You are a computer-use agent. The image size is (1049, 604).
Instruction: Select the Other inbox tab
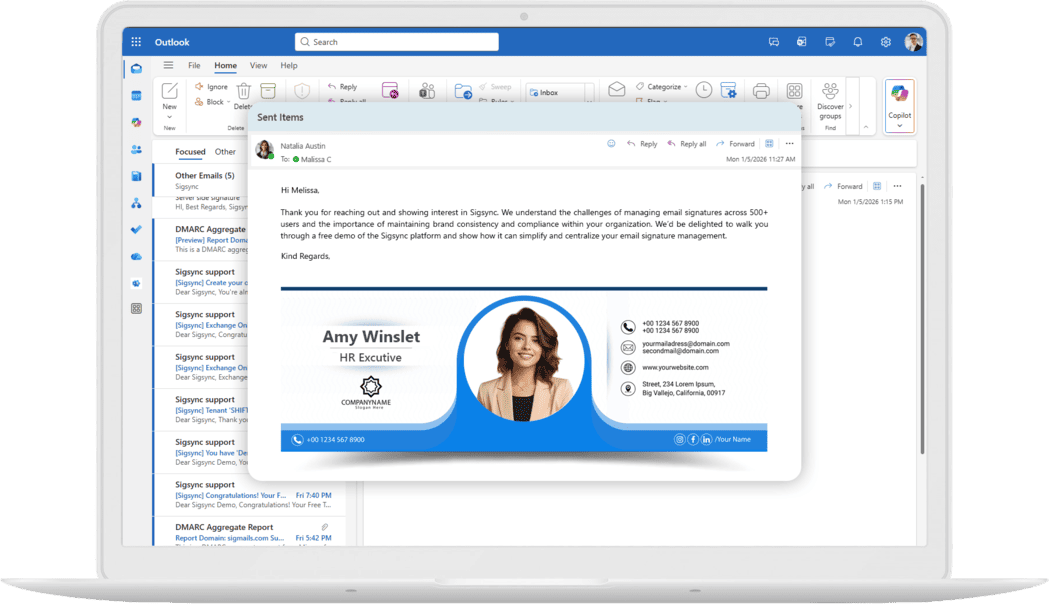click(x=225, y=152)
